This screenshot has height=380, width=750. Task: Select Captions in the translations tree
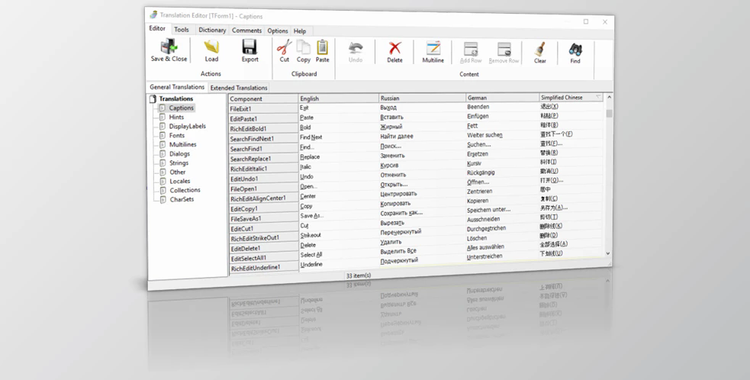click(x=181, y=108)
